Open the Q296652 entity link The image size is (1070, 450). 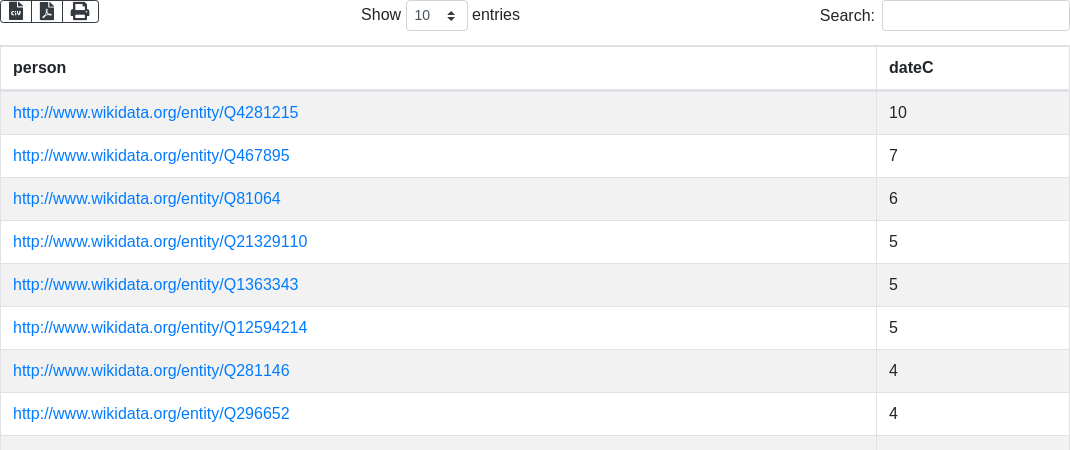pos(151,414)
